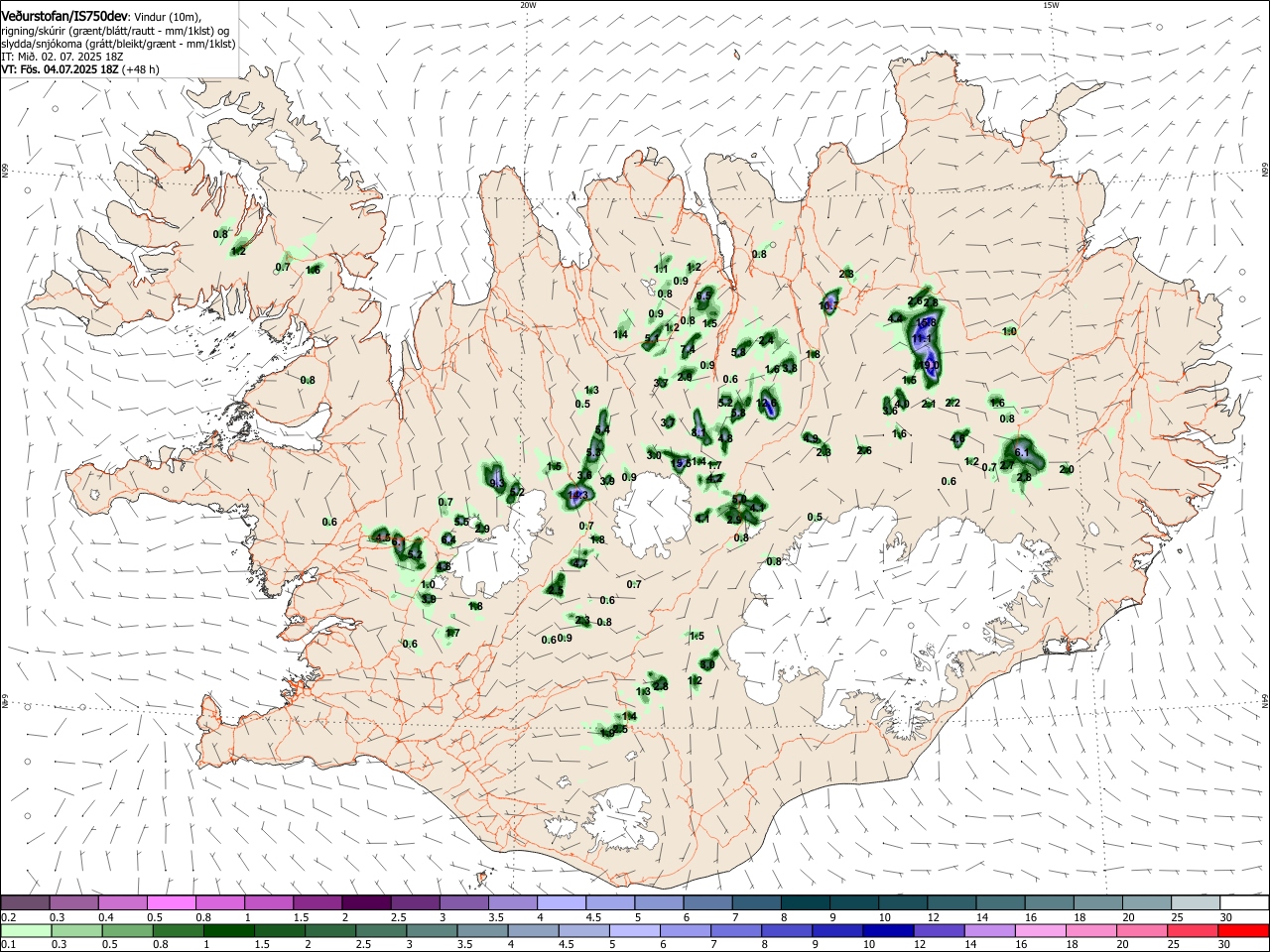Click lower legend swatch between 1 and 1.5
The image size is (1270, 952).
coord(228,930)
